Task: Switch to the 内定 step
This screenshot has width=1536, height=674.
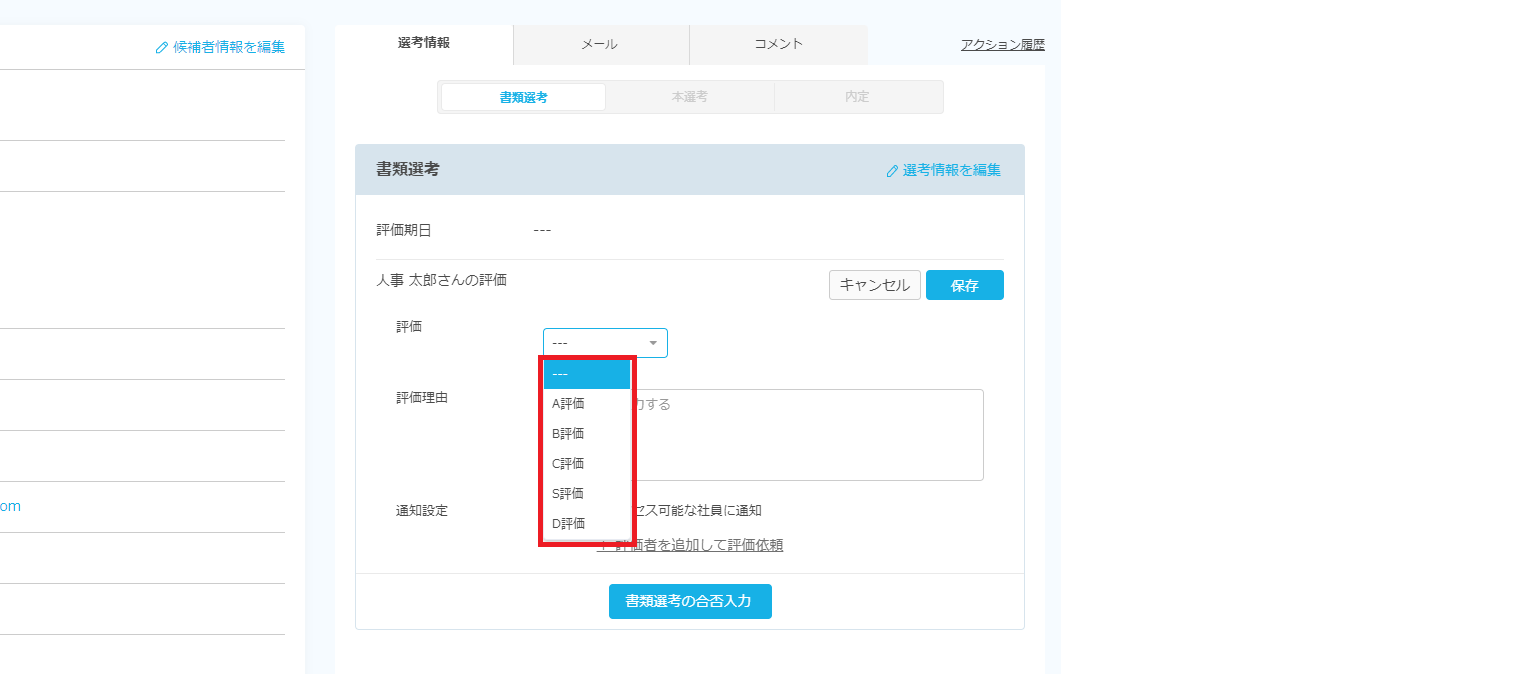Action: point(857,97)
